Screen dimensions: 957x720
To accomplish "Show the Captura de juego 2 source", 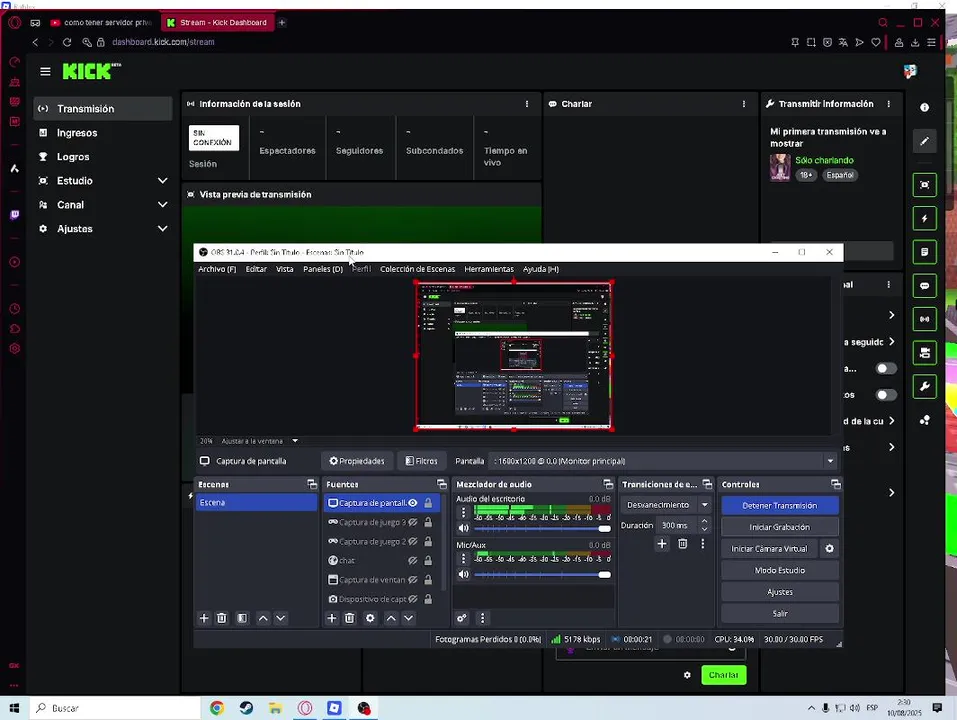I will click(413, 541).
